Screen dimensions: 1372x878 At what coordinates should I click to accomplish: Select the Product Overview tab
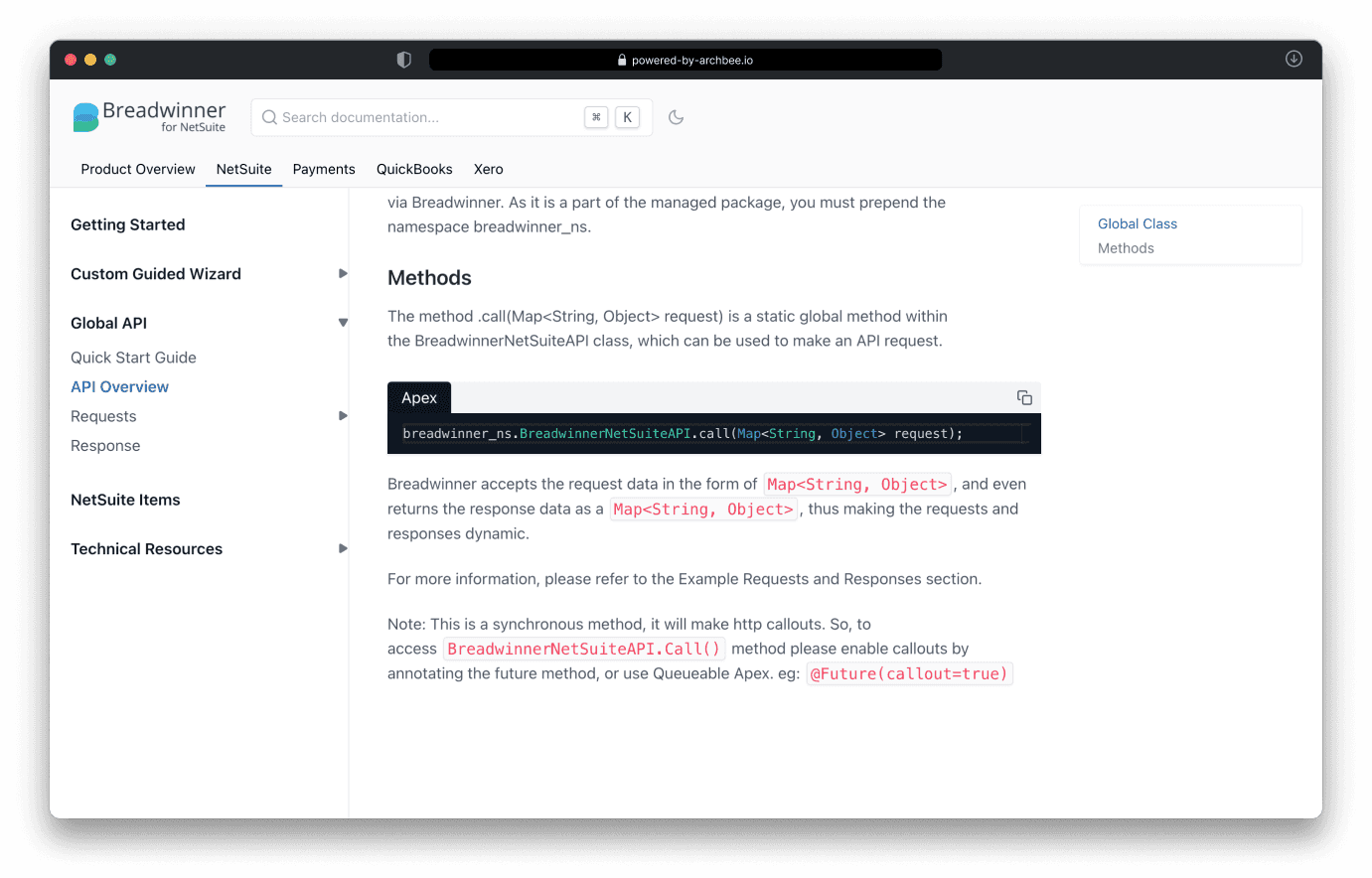pos(138,169)
